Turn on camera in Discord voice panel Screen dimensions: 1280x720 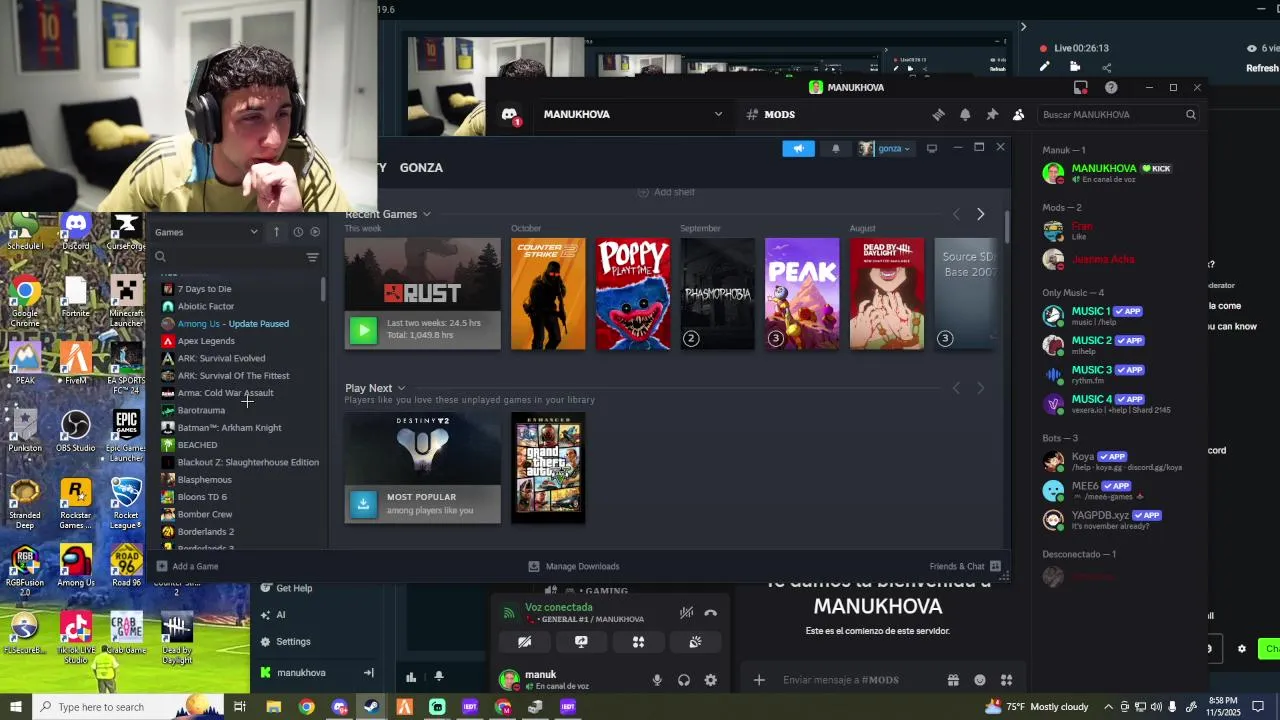point(524,642)
